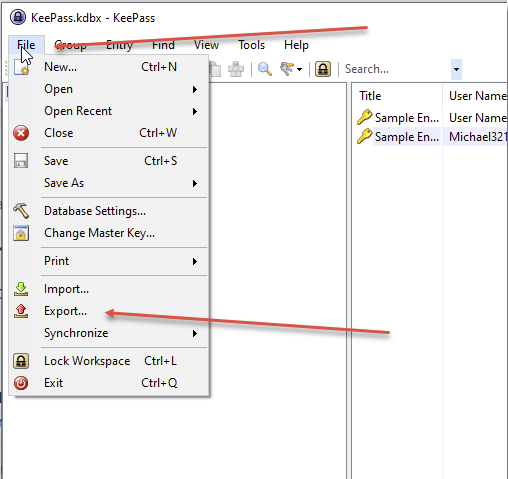Click the toolbar keys Show Entries icon
The image size is (508, 479).
287,69
